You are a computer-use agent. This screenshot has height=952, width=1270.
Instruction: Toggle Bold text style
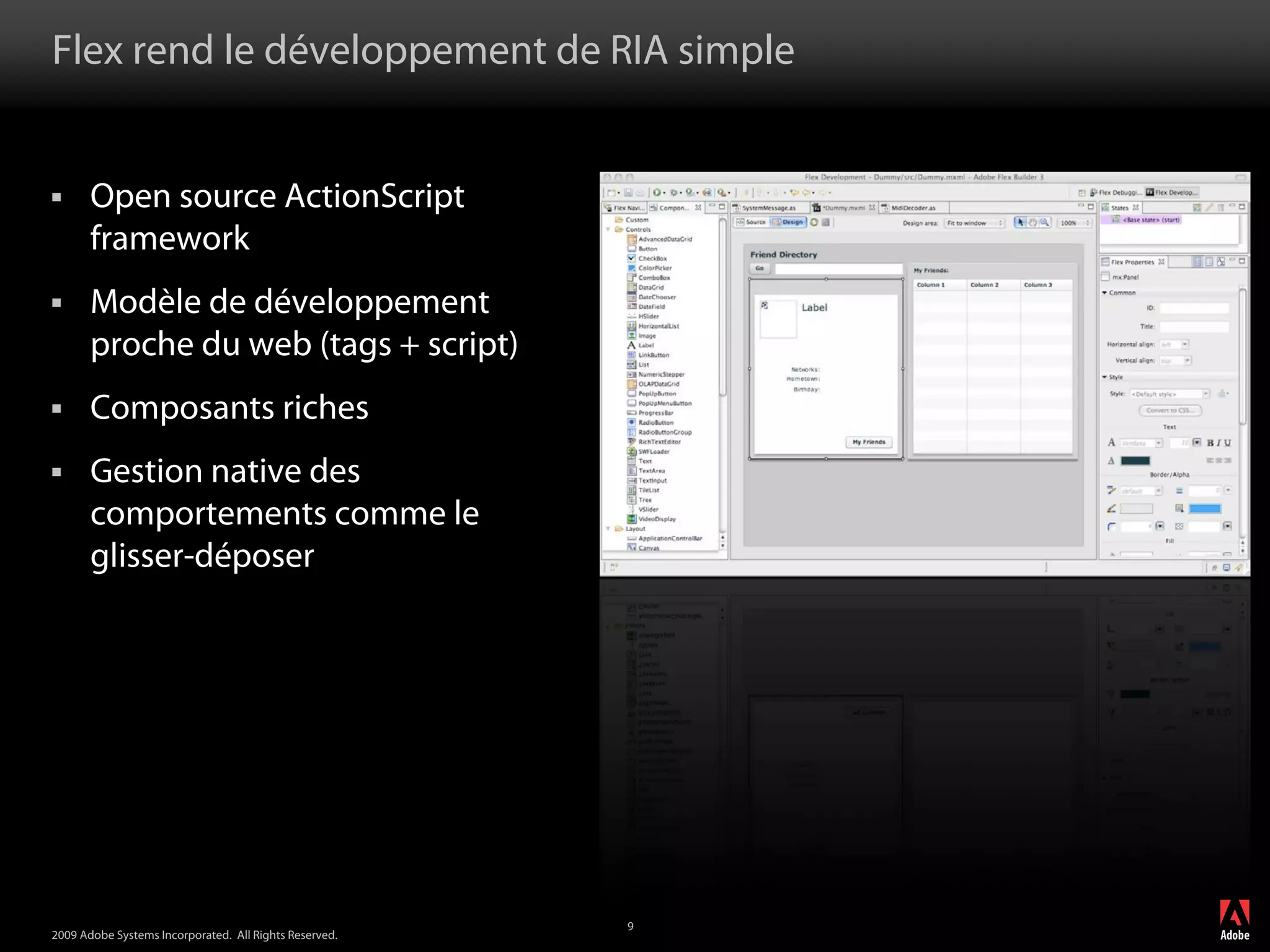tap(1210, 443)
